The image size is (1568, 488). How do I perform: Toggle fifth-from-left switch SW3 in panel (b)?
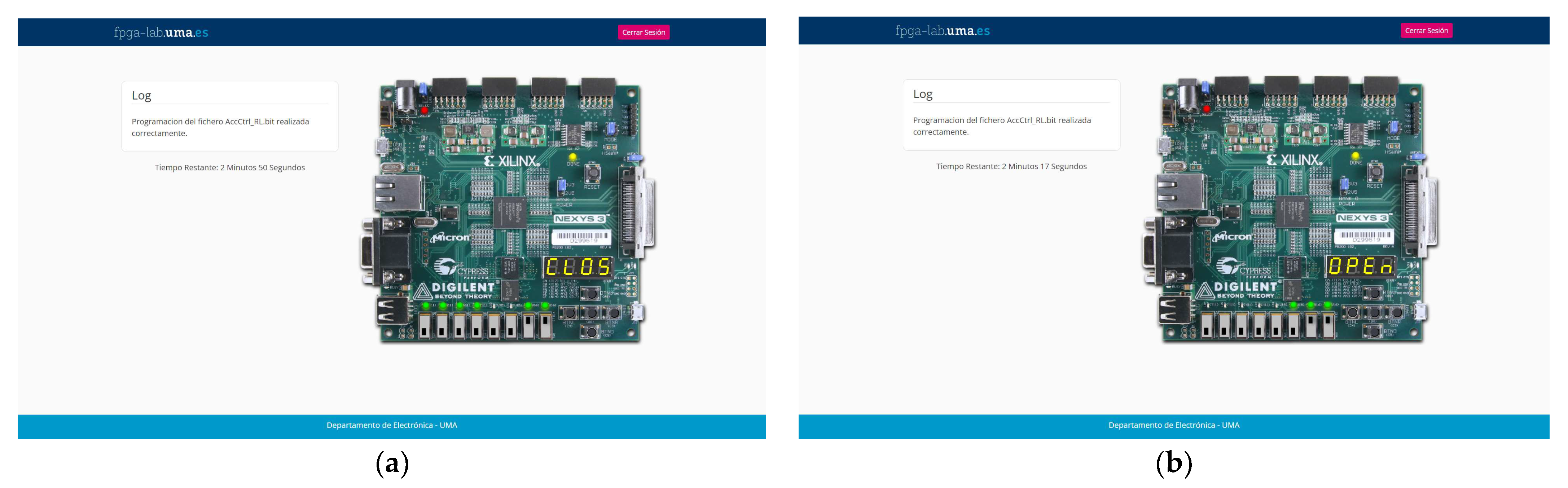pos(1277,326)
